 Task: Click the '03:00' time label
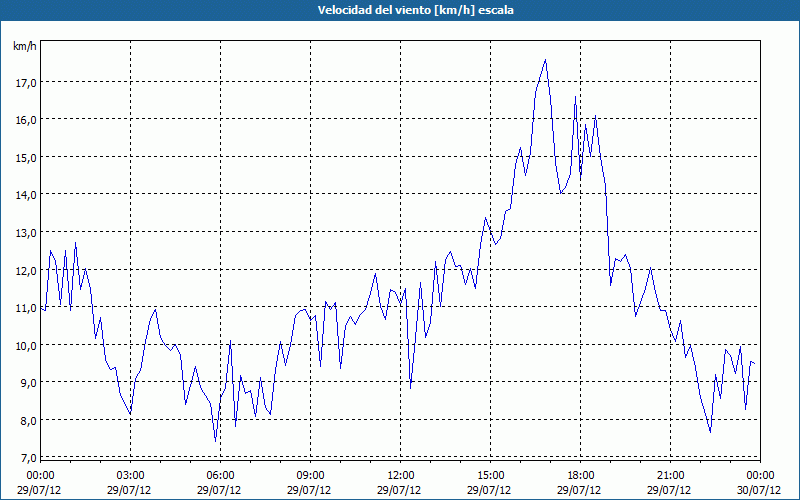pos(131,476)
